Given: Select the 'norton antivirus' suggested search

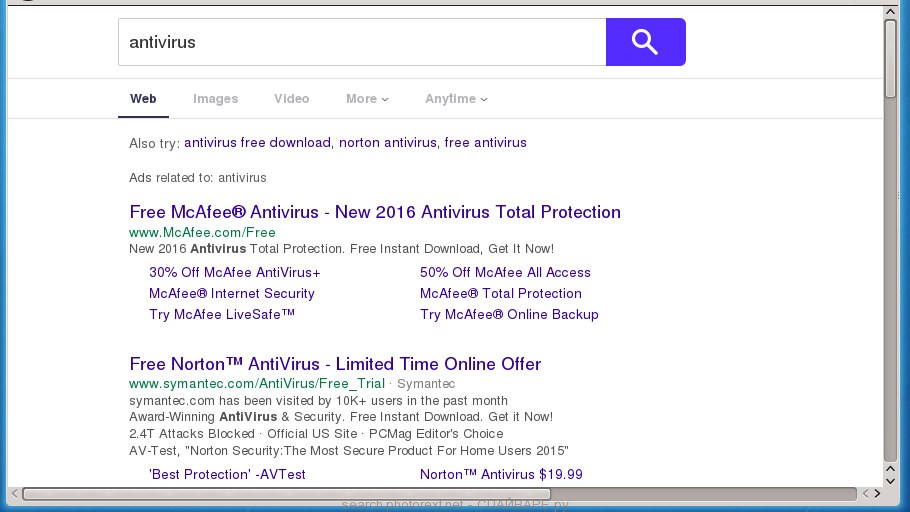Looking at the screenshot, I should pos(387,143).
